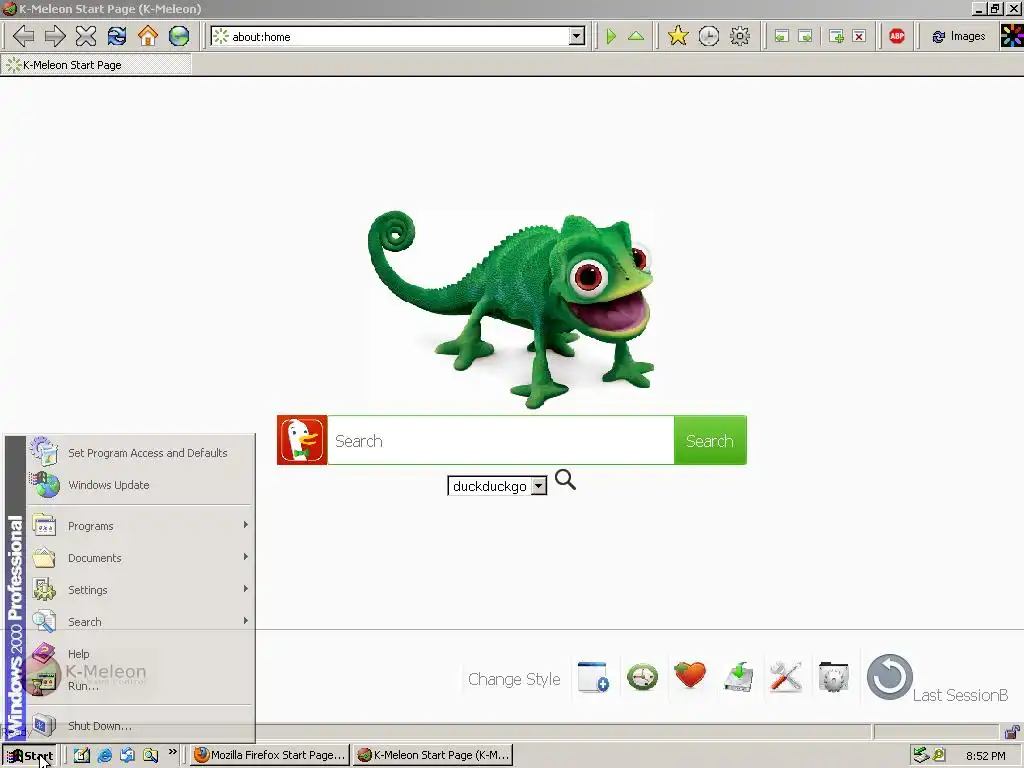Click the Last Session link text
Image resolution: width=1024 pixels, height=768 pixels.
coord(960,695)
